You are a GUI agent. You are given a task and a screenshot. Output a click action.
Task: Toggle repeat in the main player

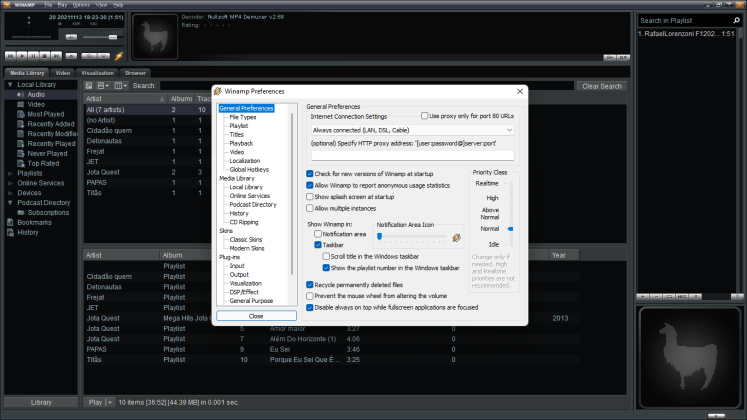coord(103,56)
